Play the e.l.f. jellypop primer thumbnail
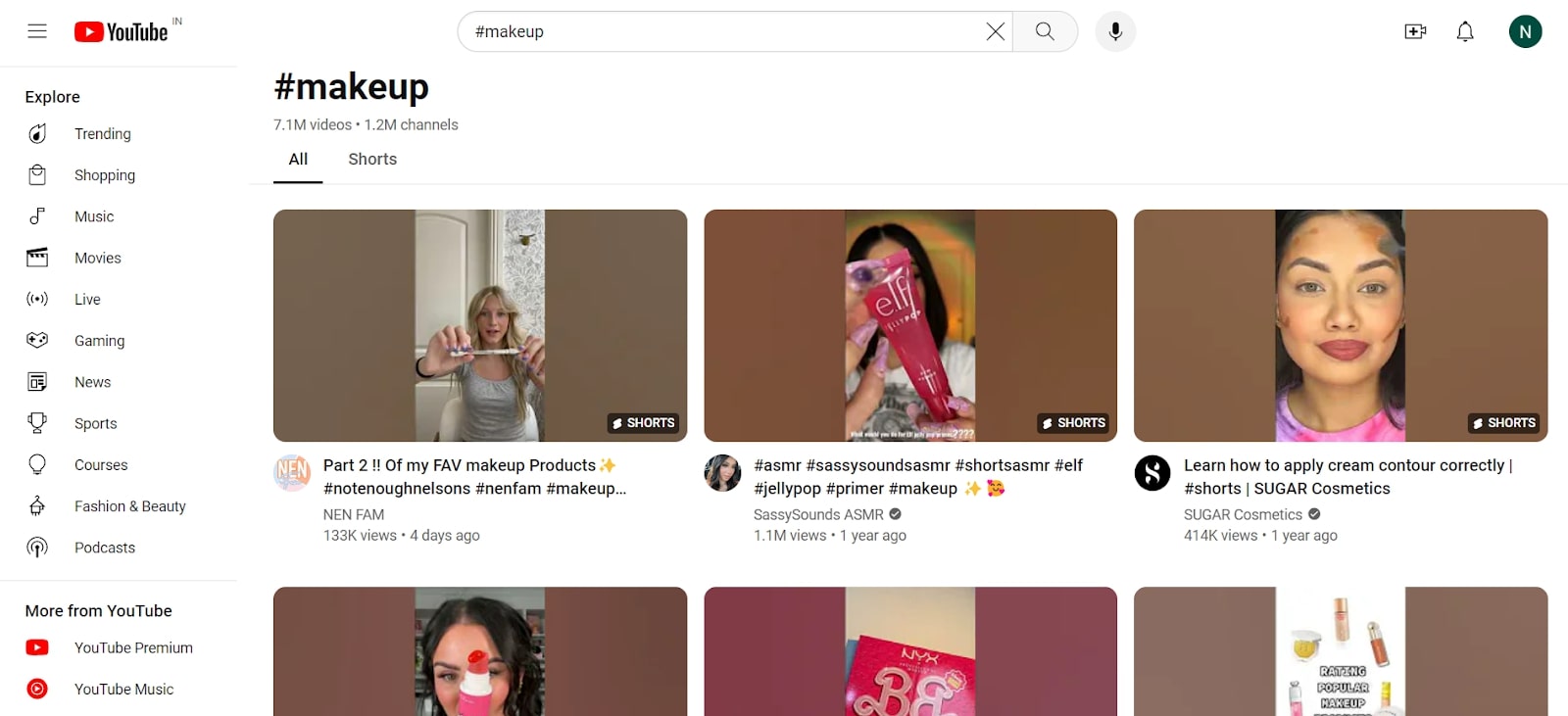 (x=910, y=325)
